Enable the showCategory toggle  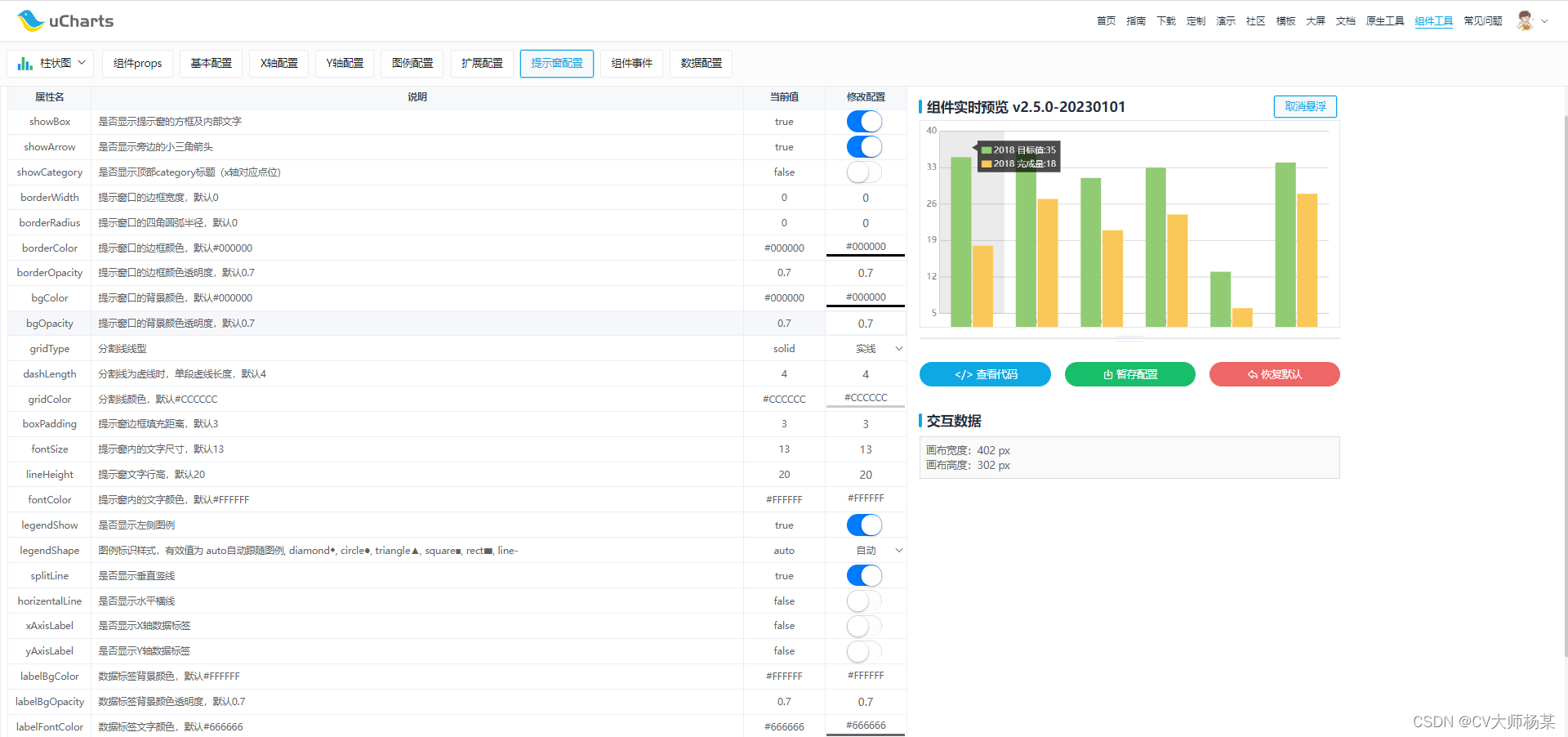point(864,172)
